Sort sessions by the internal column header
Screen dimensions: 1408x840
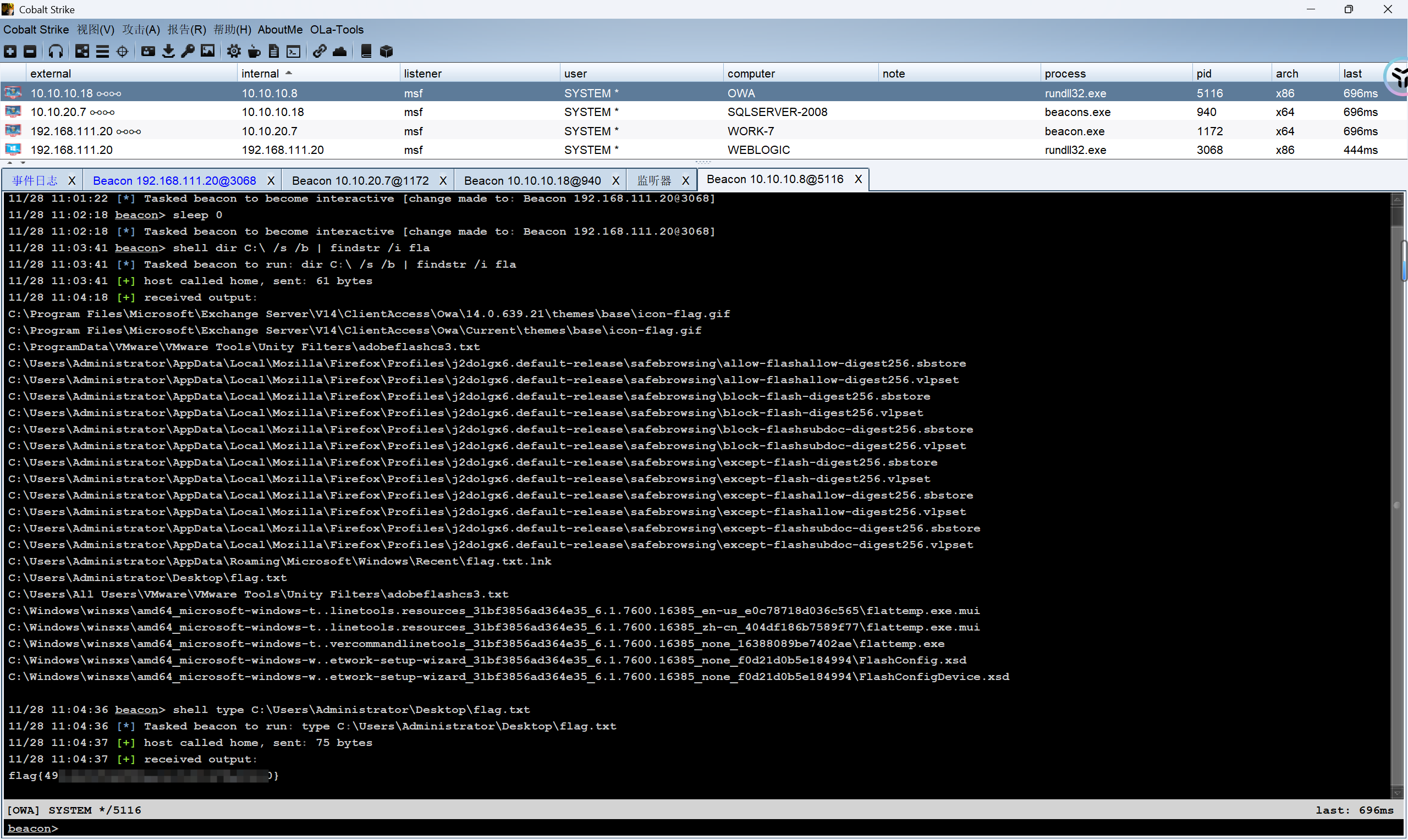260,74
